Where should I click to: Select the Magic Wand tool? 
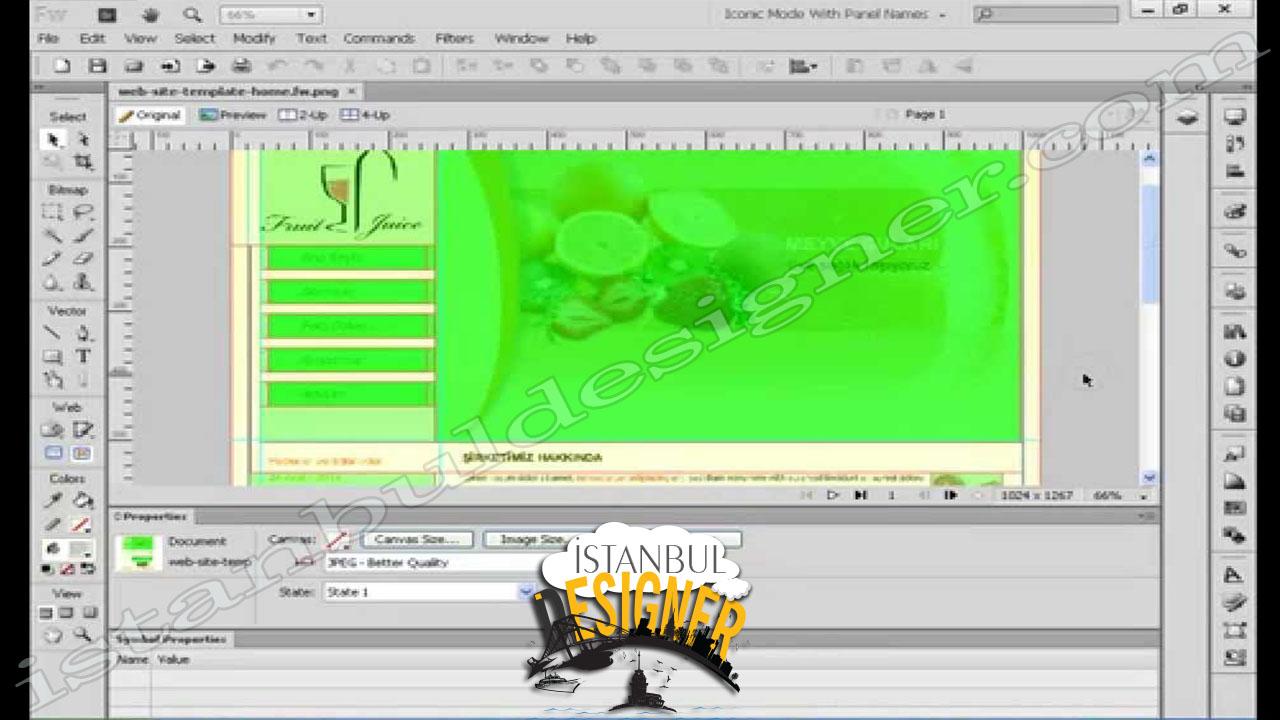click(x=52, y=236)
